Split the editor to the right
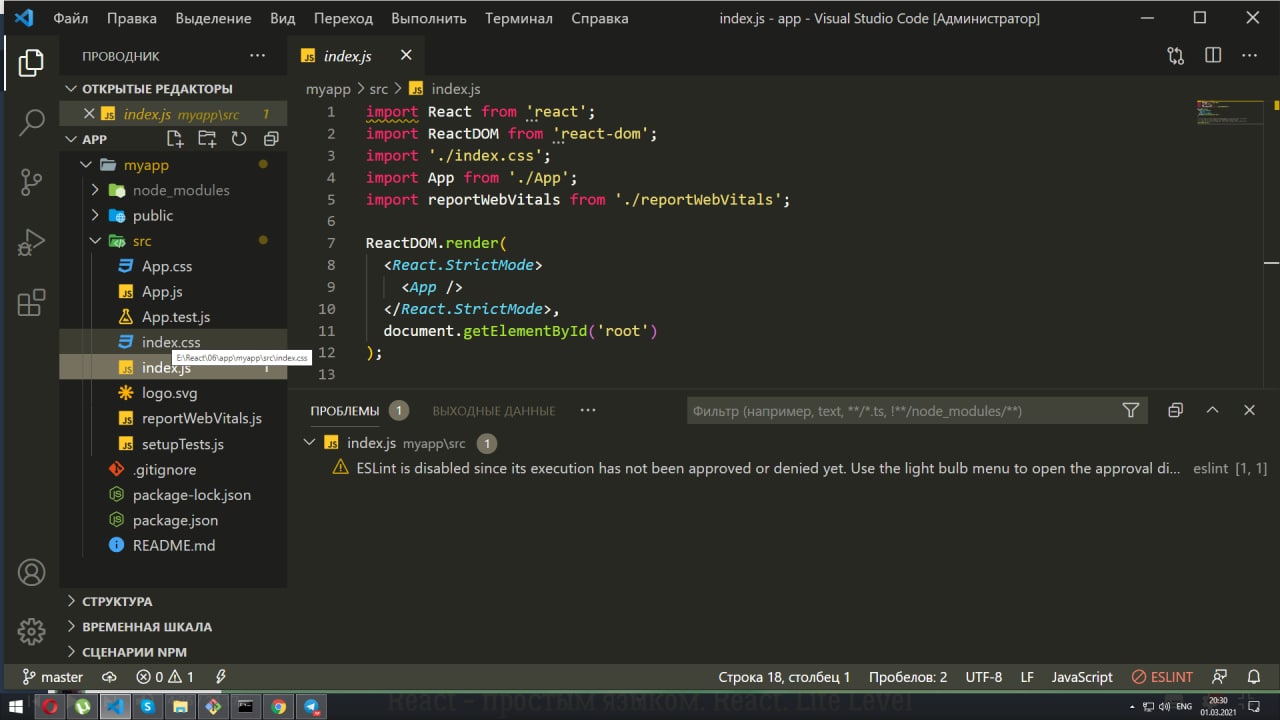This screenshot has width=1280, height=720. (1213, 56)
